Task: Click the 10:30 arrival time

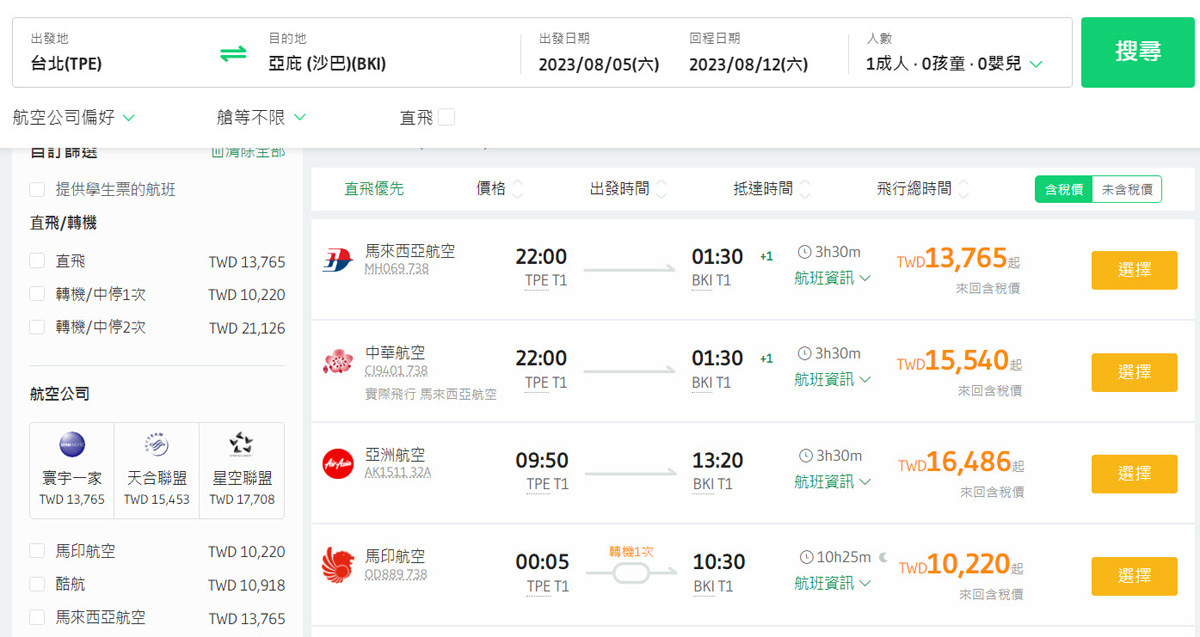Action: pyautogui.click(x=718, y=562)
